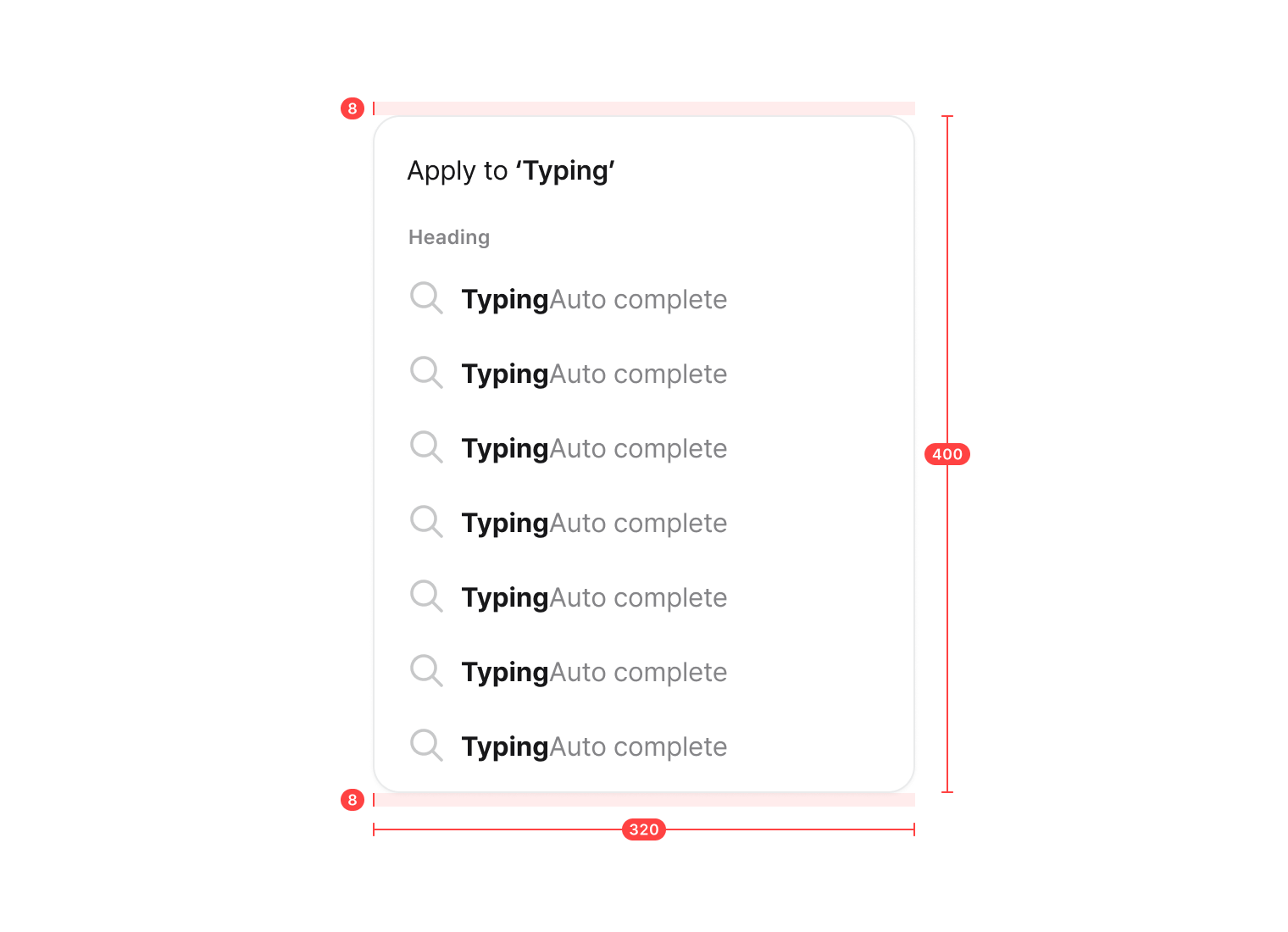Click the search icon in the first suggestion row
Screen dimensions: 1288x932
426,298
